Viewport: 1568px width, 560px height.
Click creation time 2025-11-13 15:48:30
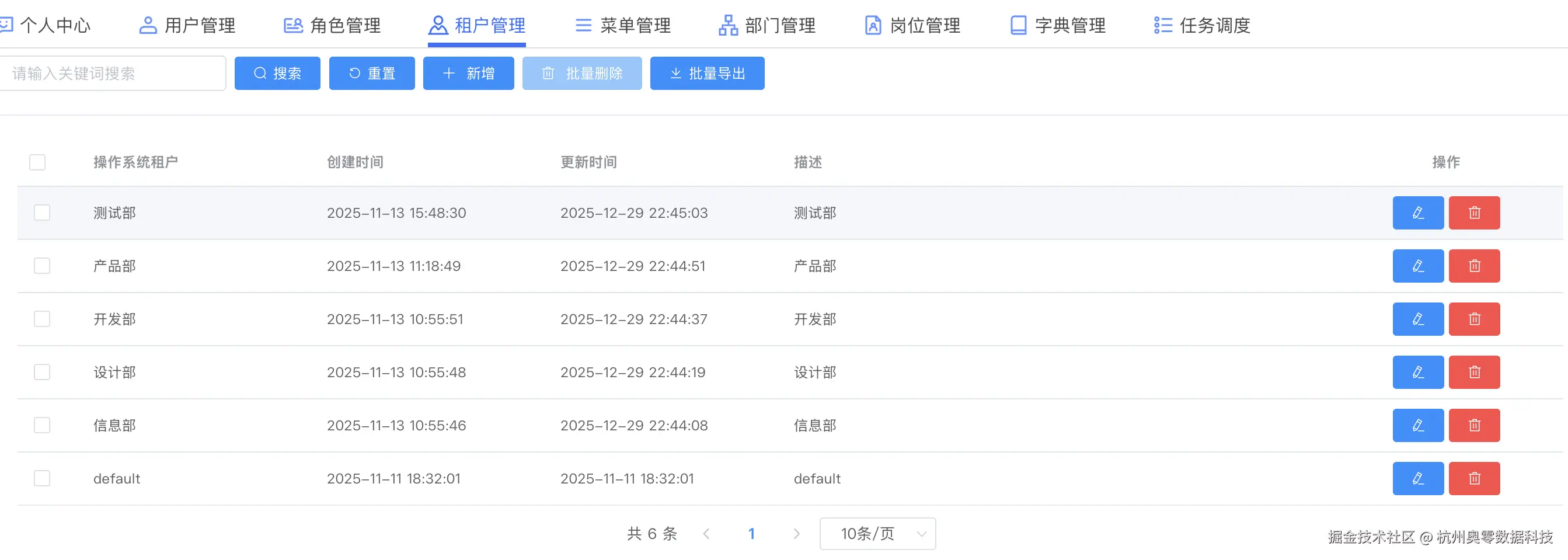[396, 213]
